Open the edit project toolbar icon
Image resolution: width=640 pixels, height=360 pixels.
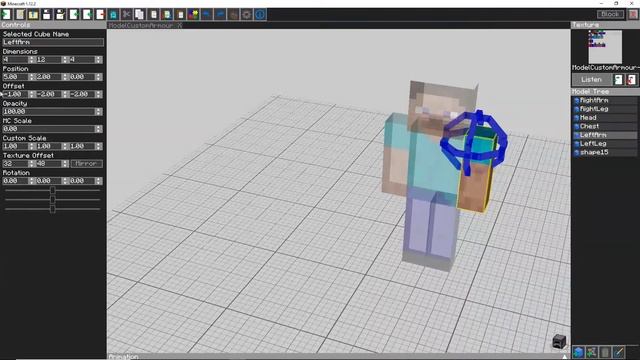pyautogui.click(x=20, y=15)
